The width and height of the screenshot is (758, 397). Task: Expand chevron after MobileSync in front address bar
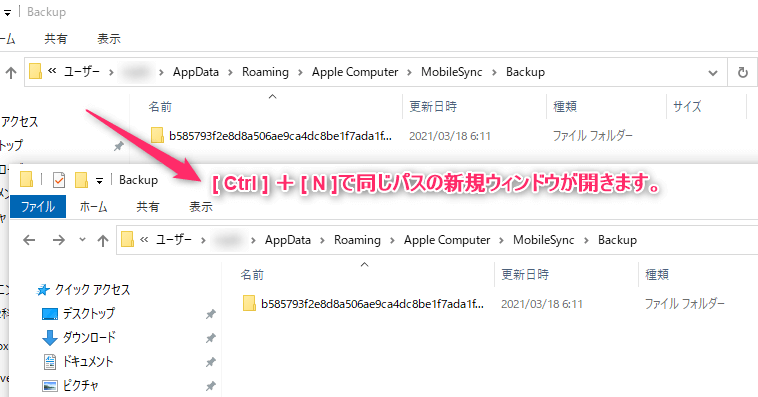pyautogui.click(x=586, y=240)
